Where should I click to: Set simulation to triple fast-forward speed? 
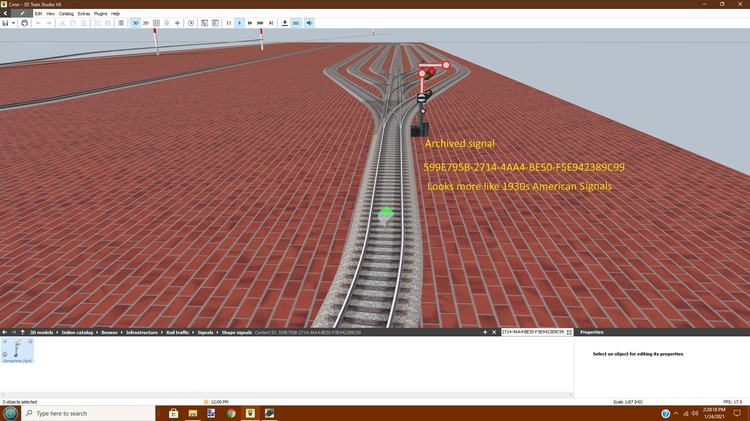[x=260, y=23]
